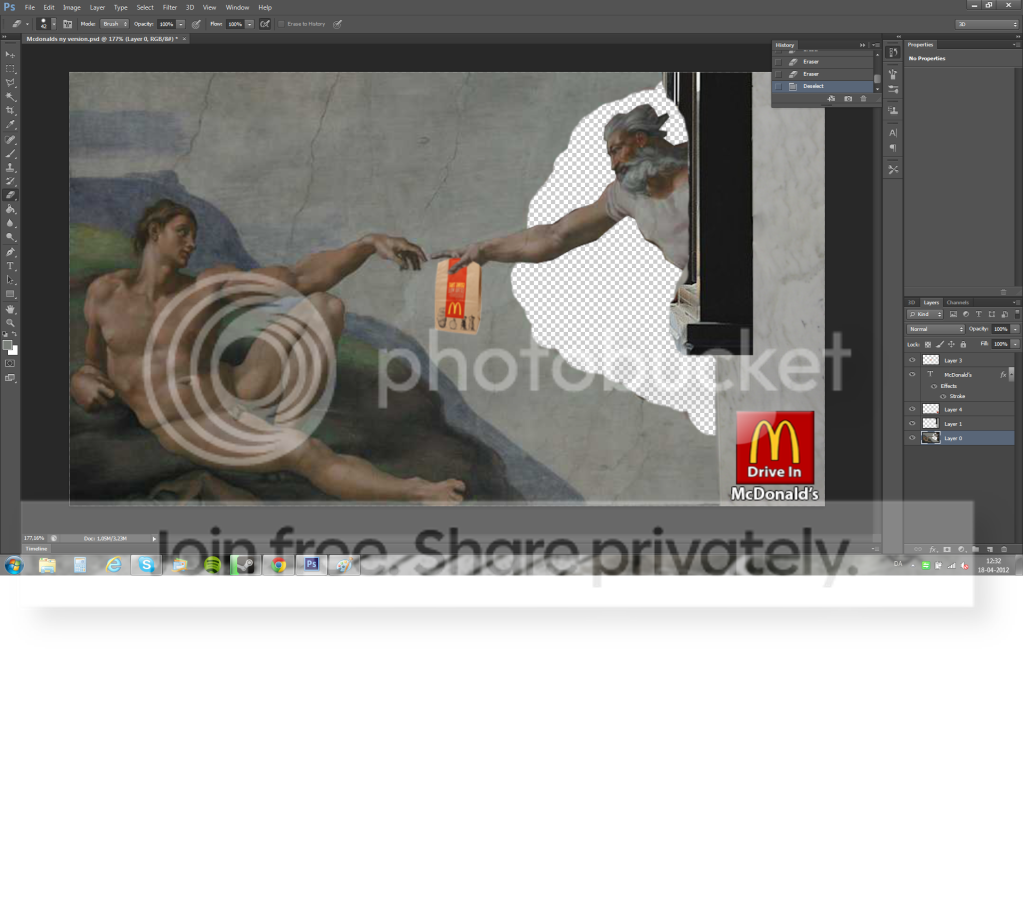The height and width of the screenshot is (908, 1023).
Task: Select the Zoom tool
Action: pos(10,323)
